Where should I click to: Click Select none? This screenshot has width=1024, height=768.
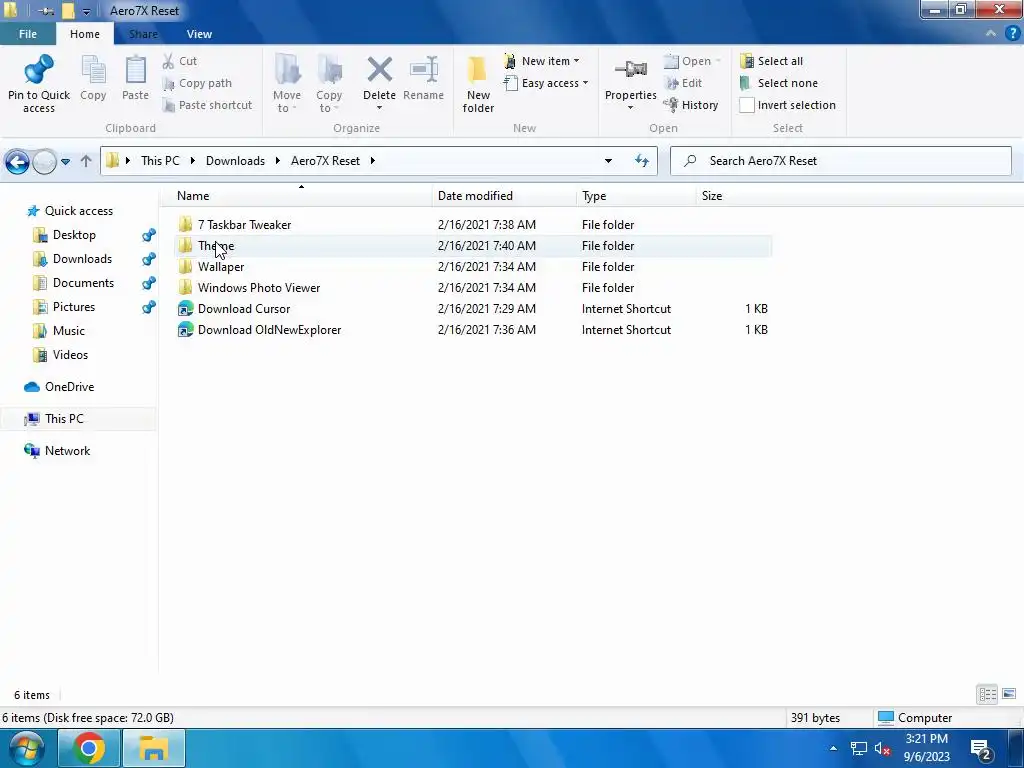778,83
